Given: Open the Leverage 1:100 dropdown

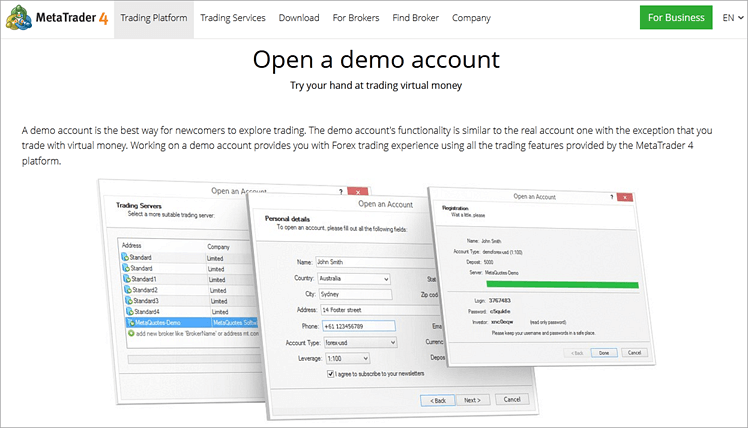Looking at the screenshot, I should 351,357.
